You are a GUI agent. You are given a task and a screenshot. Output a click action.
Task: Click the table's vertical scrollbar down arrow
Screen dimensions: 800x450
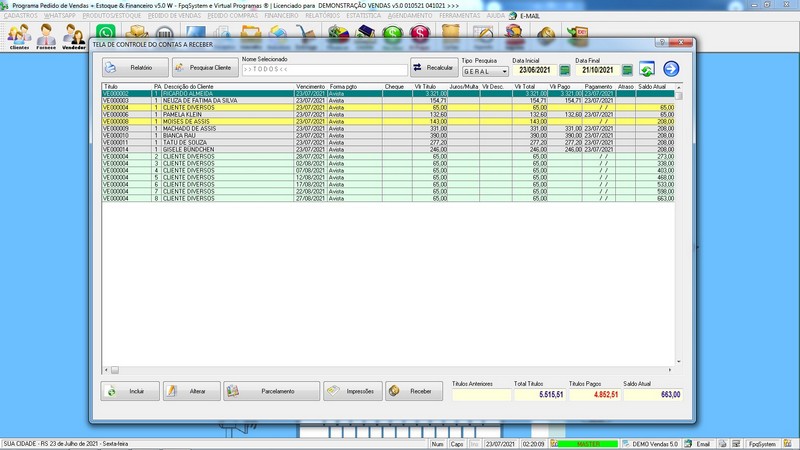pyautogui.click(x=679, y=361)
